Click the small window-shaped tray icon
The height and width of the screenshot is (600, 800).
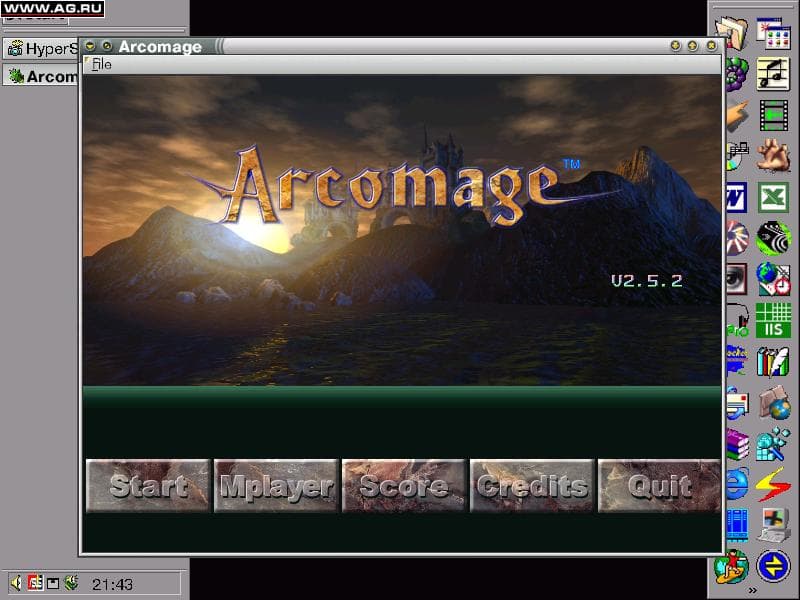(x=53, y=583)
